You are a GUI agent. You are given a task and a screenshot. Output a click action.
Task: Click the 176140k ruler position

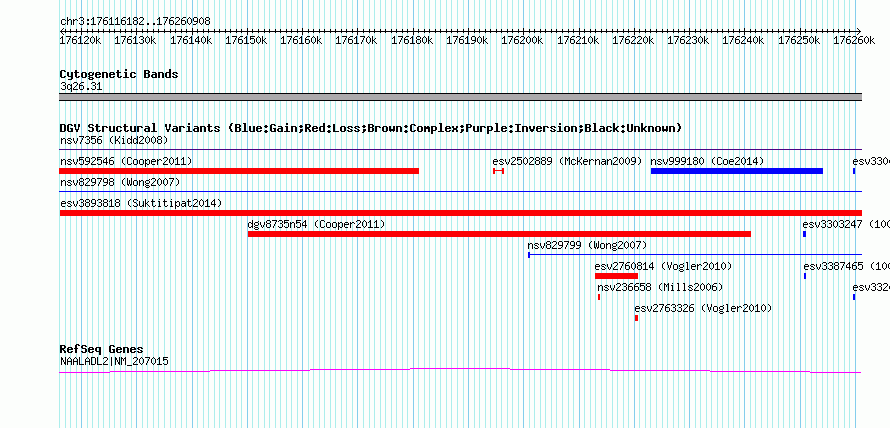click(191, 40)
